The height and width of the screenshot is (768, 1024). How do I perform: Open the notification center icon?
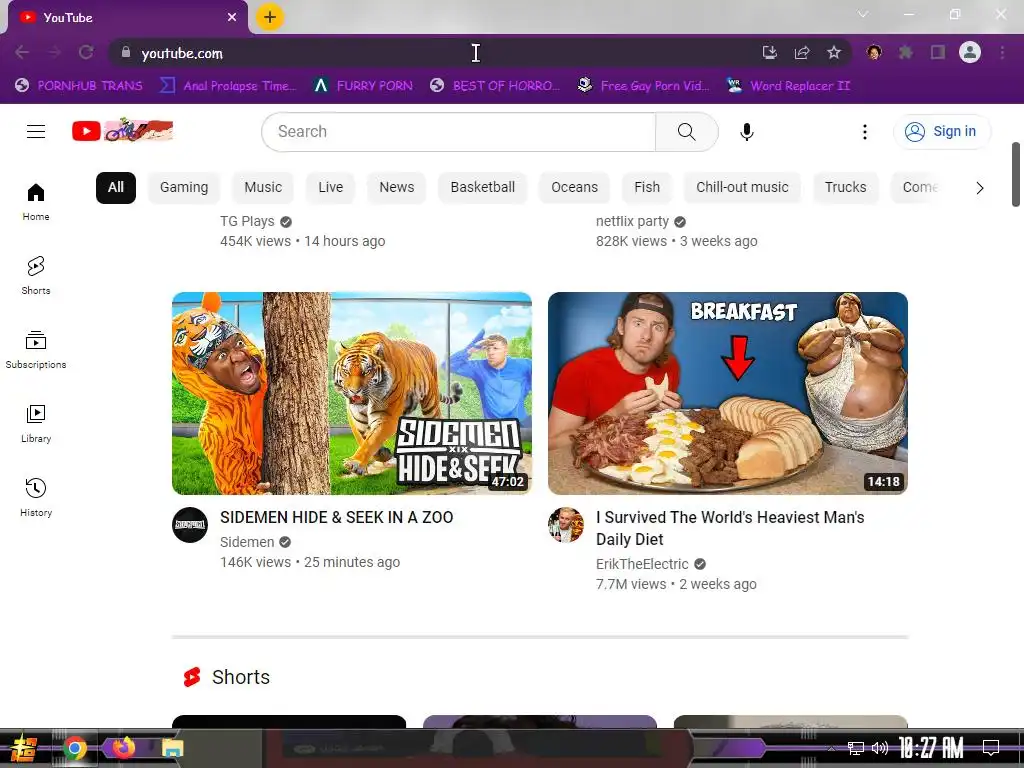991,748
